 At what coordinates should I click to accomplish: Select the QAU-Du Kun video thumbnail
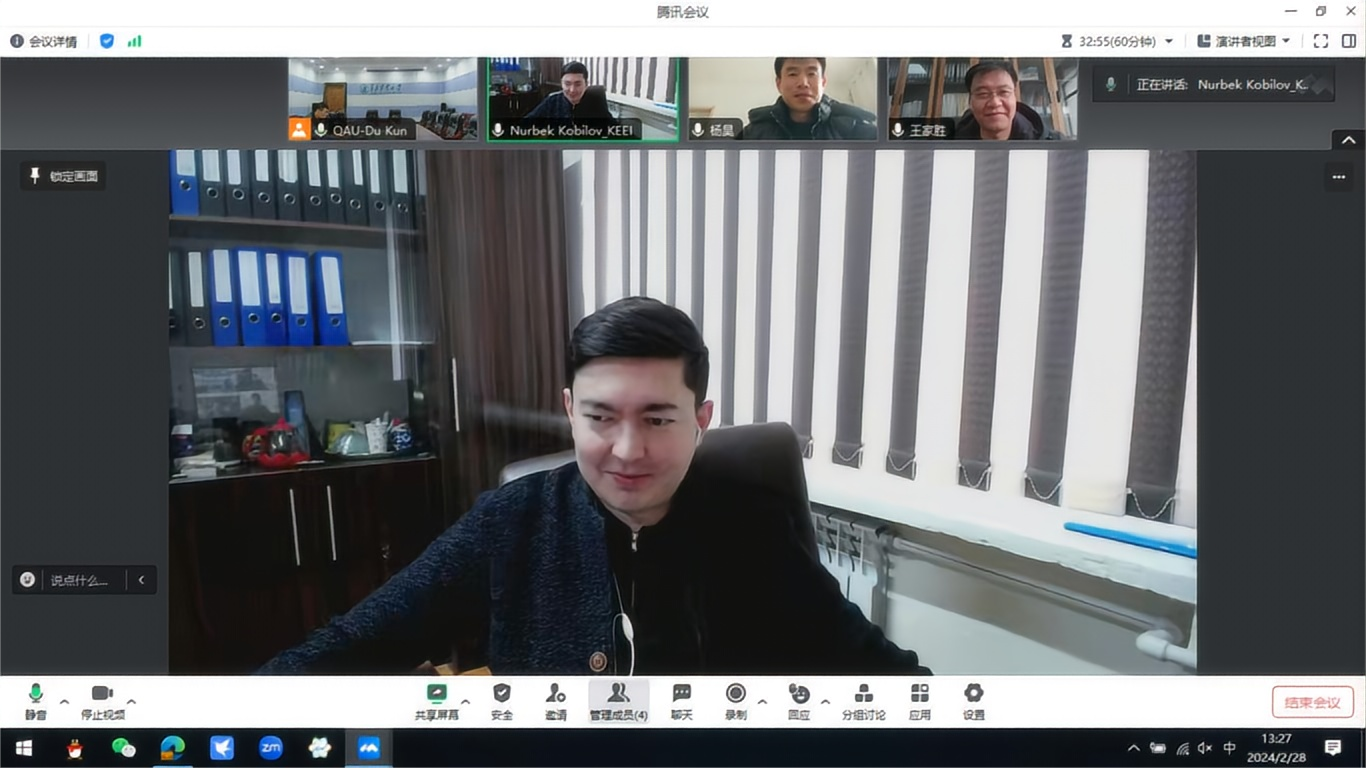click(x=382, y=98)
